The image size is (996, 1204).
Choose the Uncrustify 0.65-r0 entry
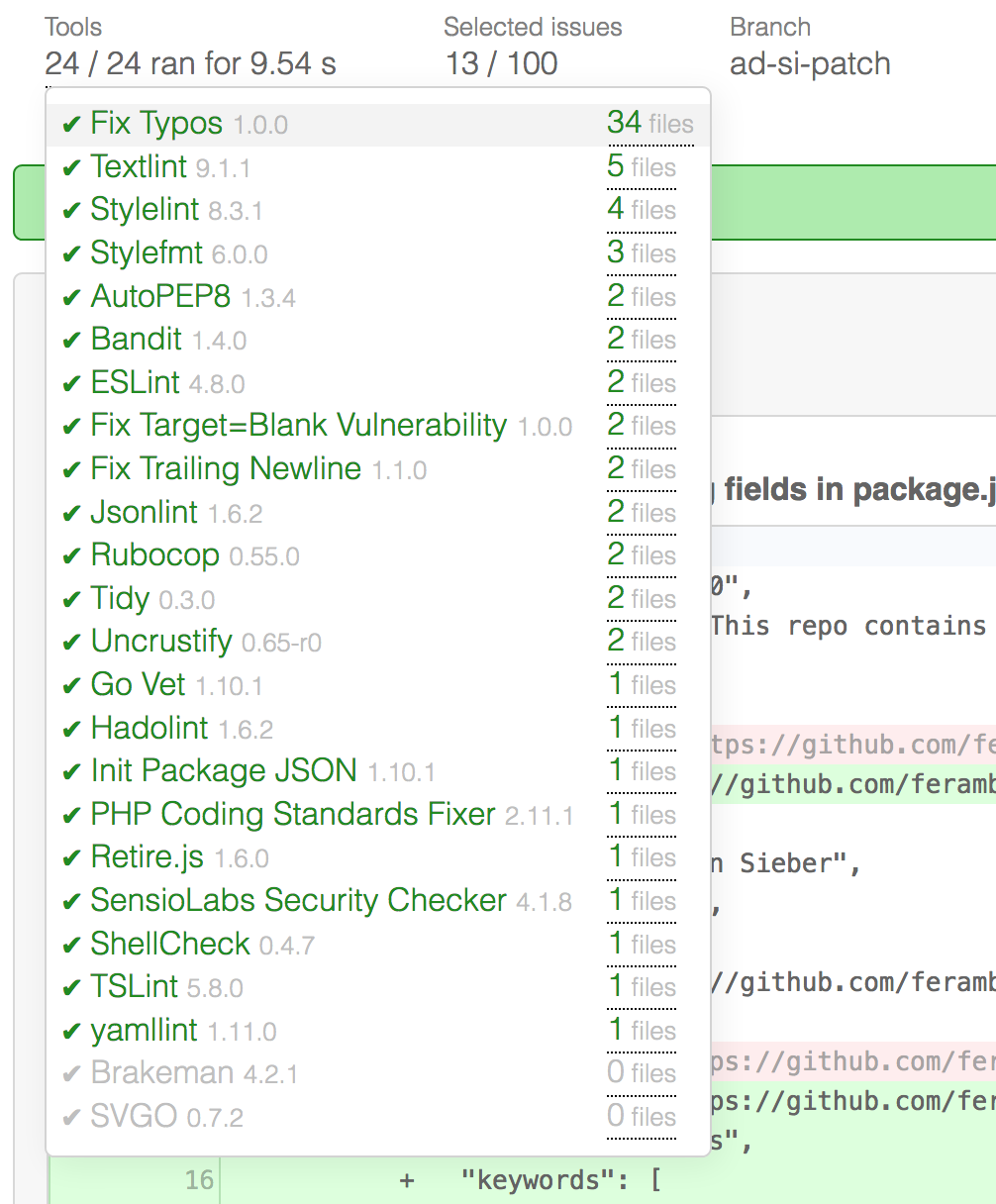378,643
